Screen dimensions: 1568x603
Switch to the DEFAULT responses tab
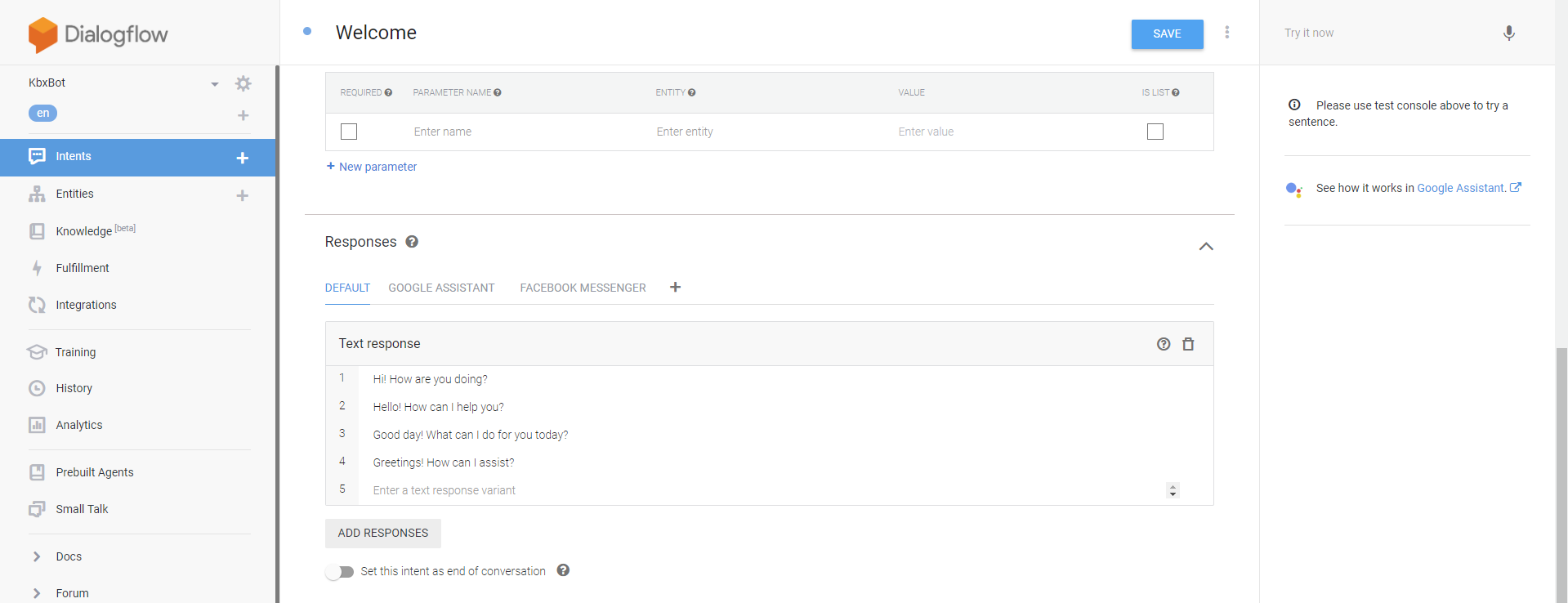[x=347, y=288]
